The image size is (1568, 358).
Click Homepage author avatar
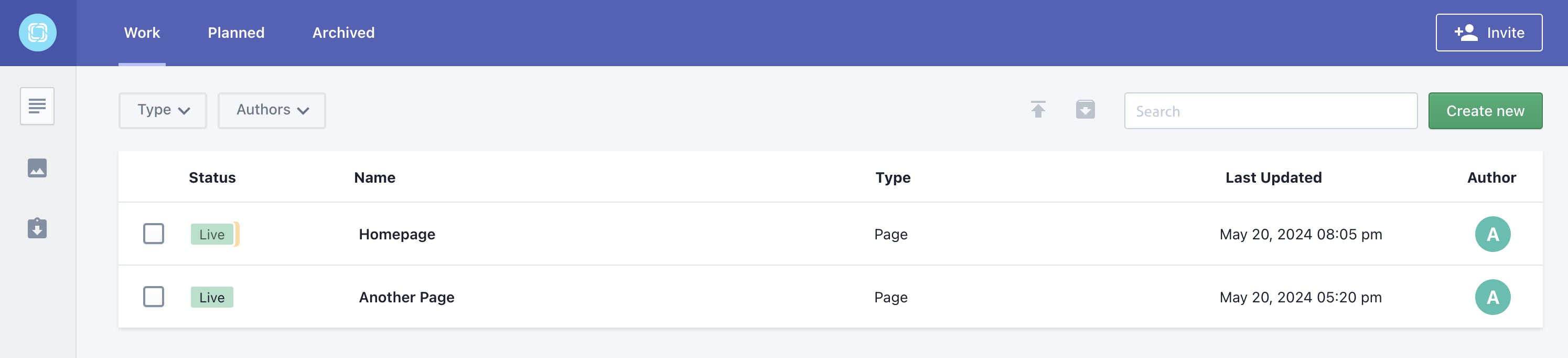click(1492, 234)
